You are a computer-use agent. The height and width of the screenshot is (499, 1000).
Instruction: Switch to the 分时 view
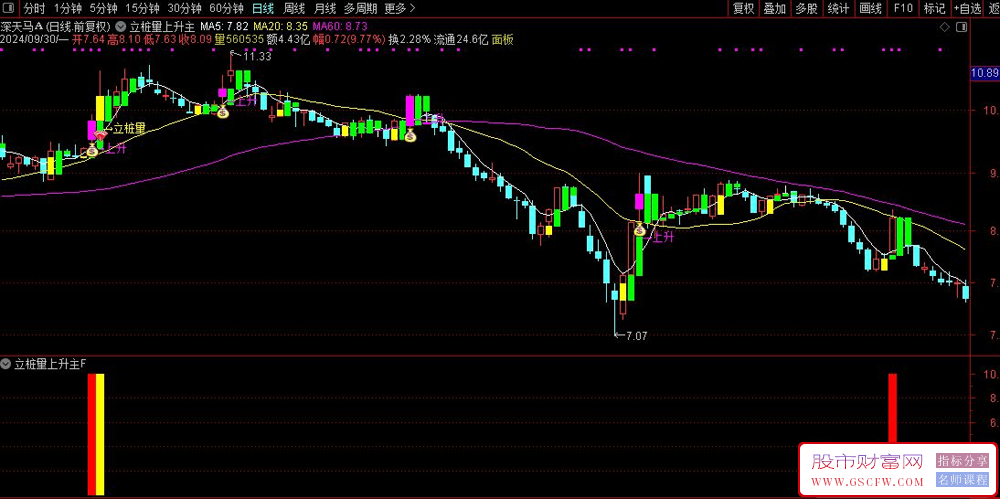coord(35,8)
